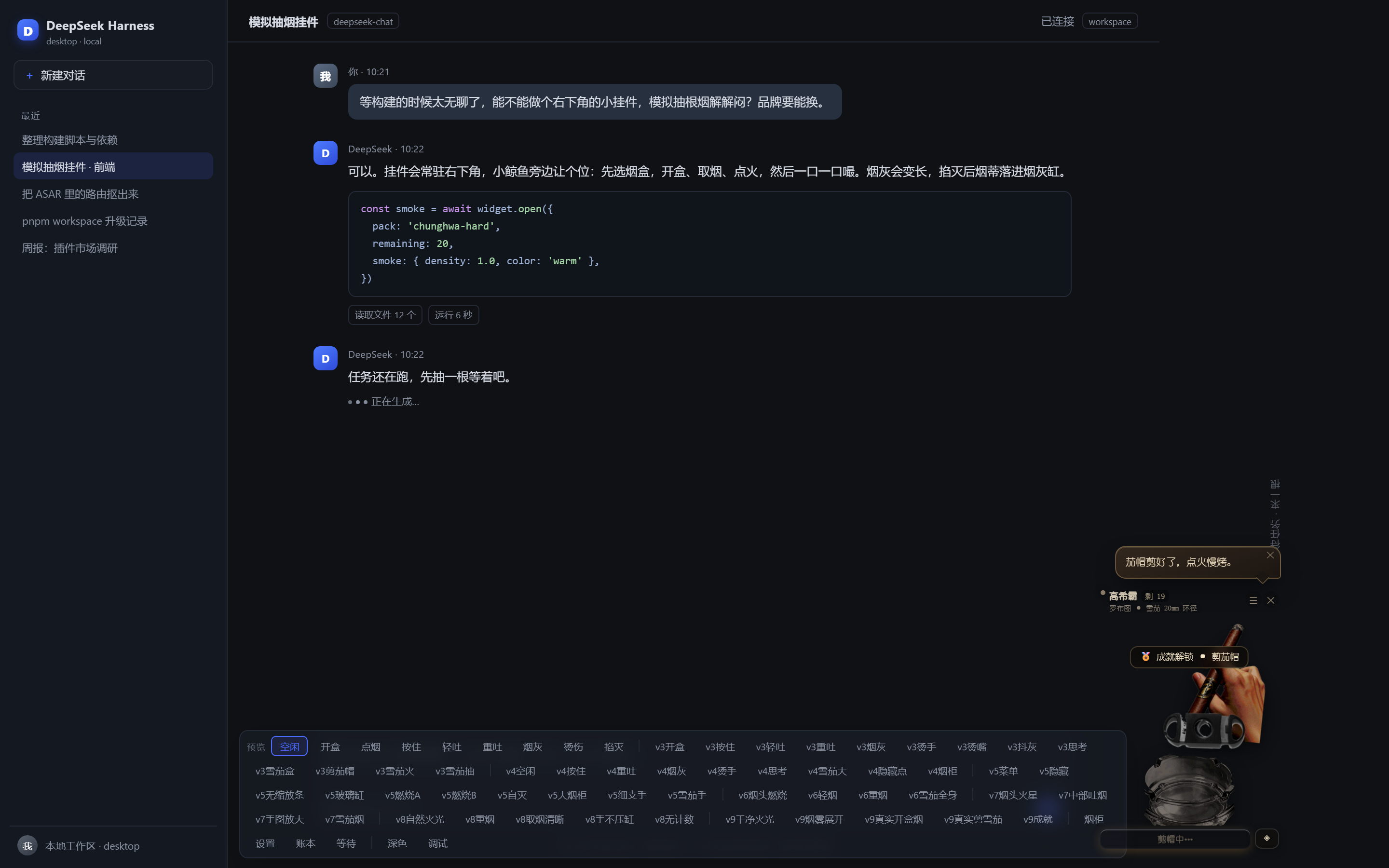
Task: Select the 烫伤 preview state
Action: [573, 746]
